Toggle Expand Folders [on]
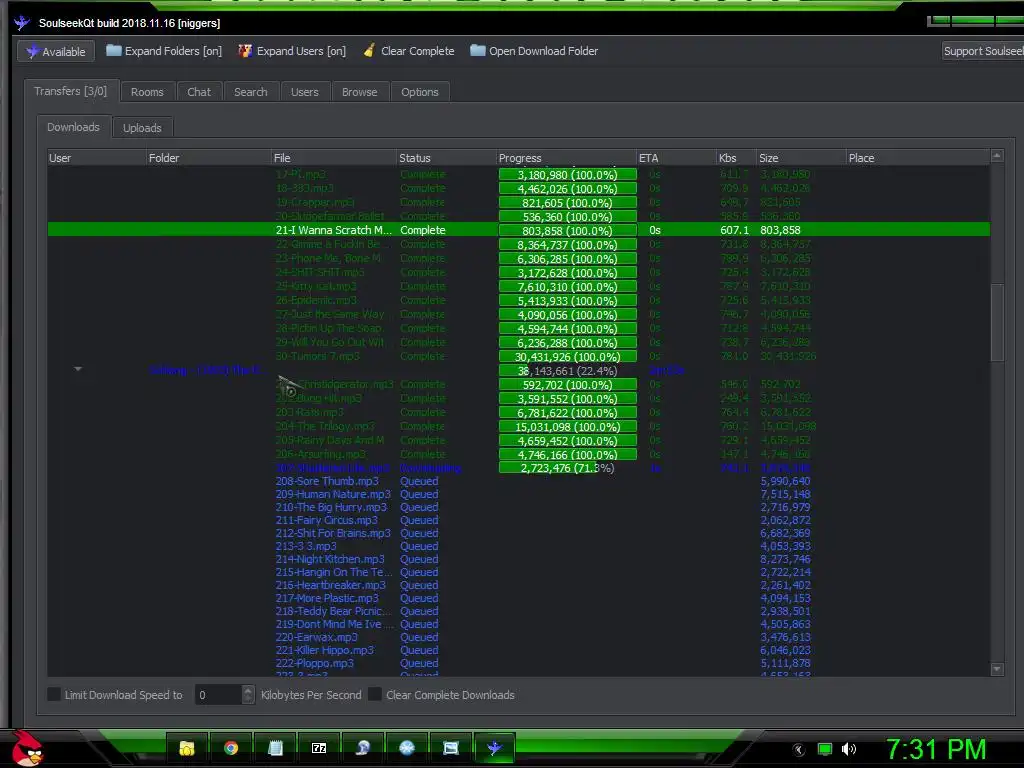The height and width of the screenshot is (768, 1024). pyautogui.click(x=164, y=51)
